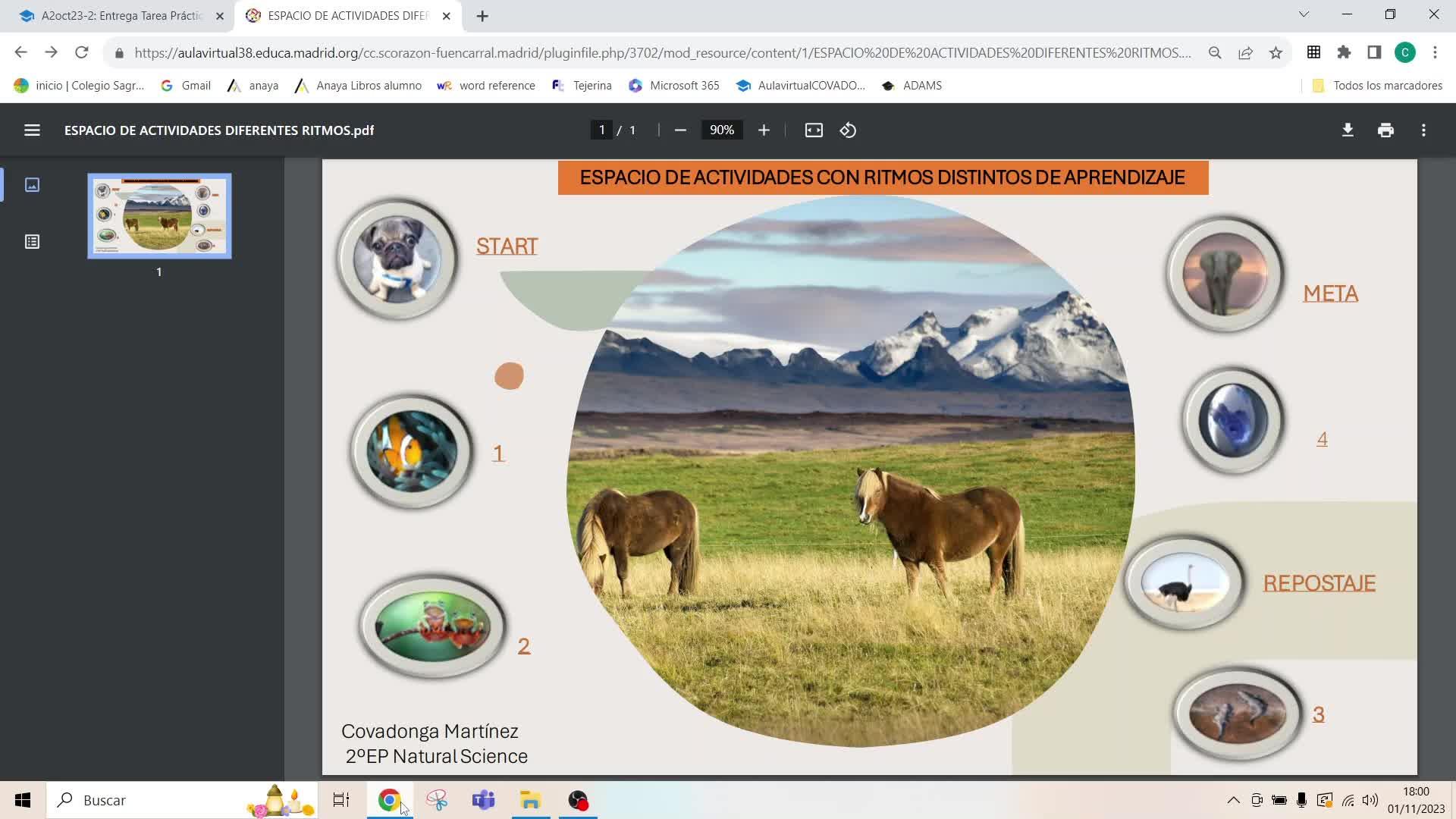Toggle the PDF sidebar menu
Screen dimensions: 1456x819
(32, 130)
